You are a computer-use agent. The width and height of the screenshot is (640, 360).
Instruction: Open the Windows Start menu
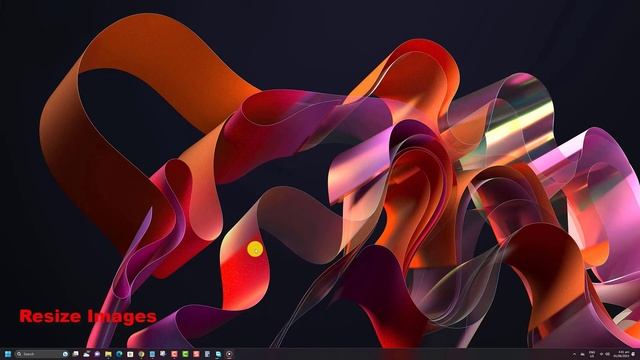[x=8, y=354]
